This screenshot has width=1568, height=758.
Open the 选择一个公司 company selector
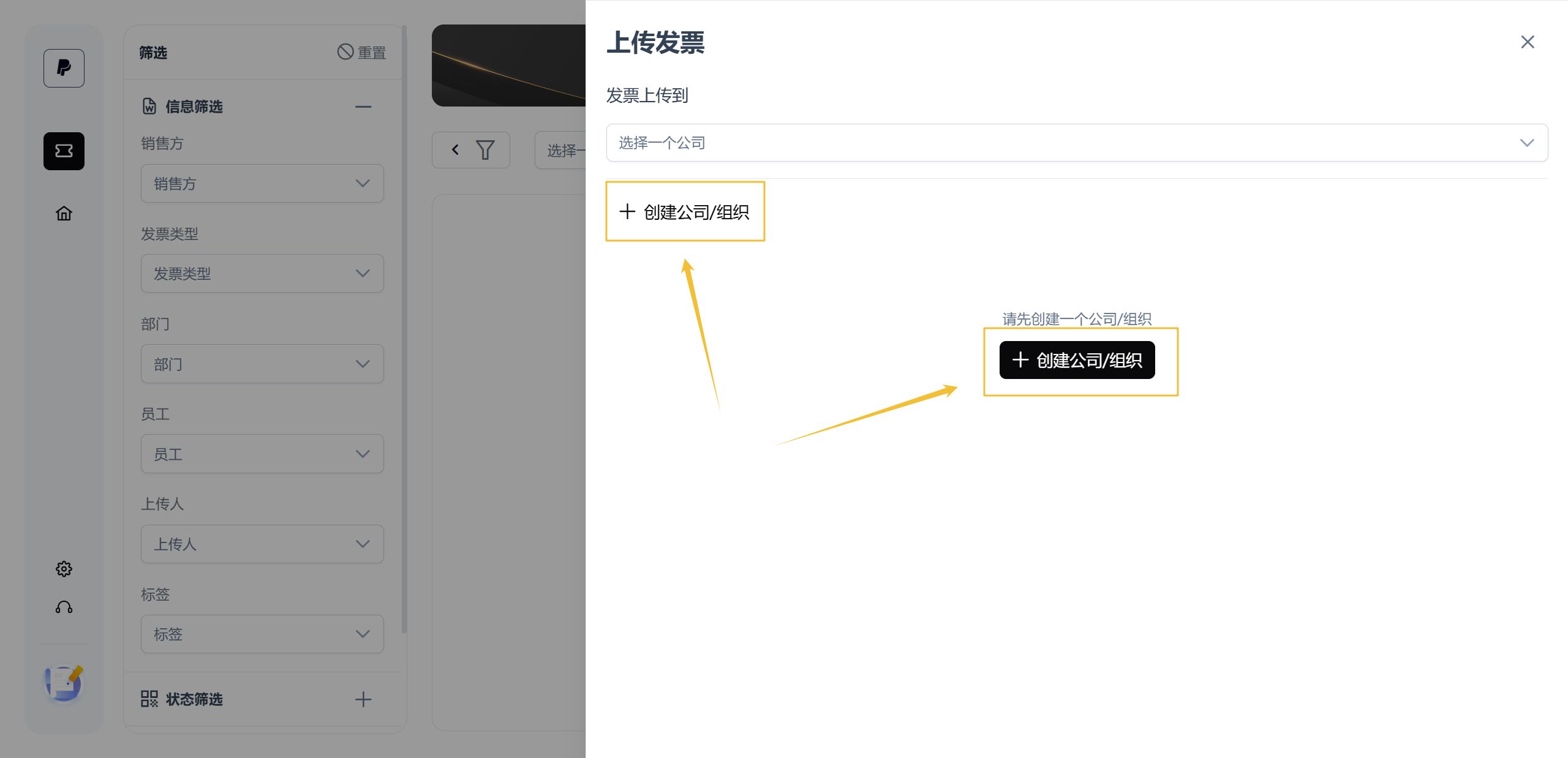coord(1077,143)
